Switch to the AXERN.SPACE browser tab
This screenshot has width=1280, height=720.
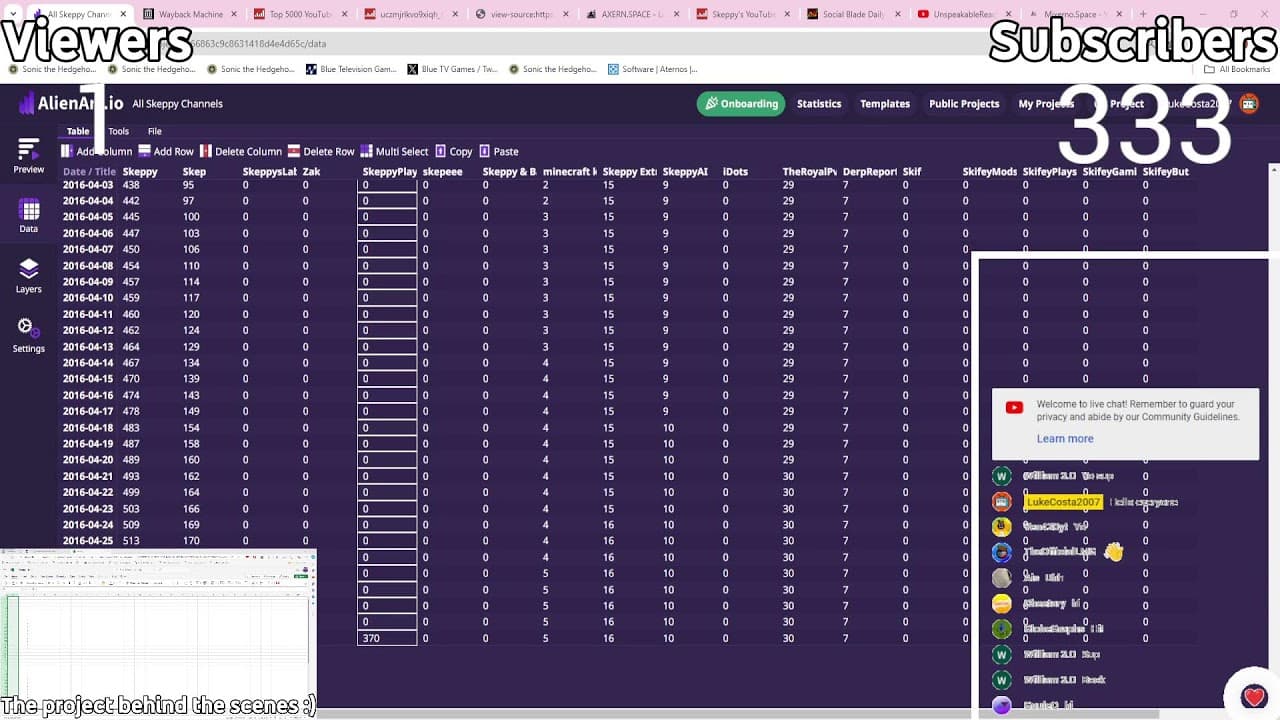coord(633,15)
